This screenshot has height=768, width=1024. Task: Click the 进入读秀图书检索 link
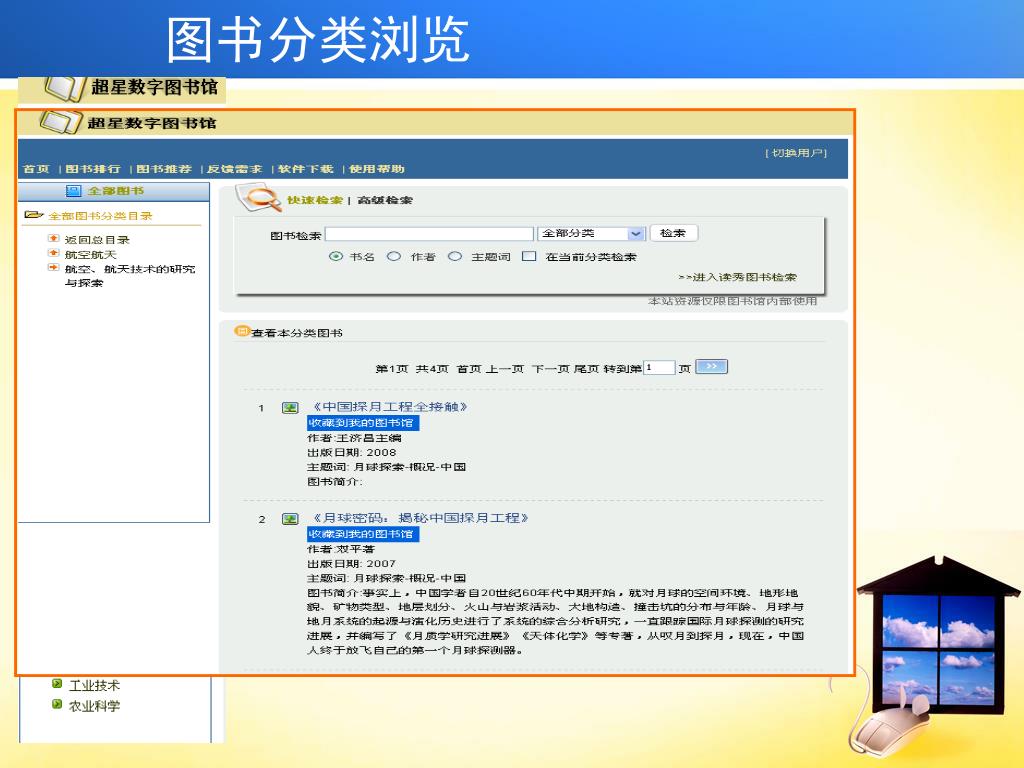point(738,277)
